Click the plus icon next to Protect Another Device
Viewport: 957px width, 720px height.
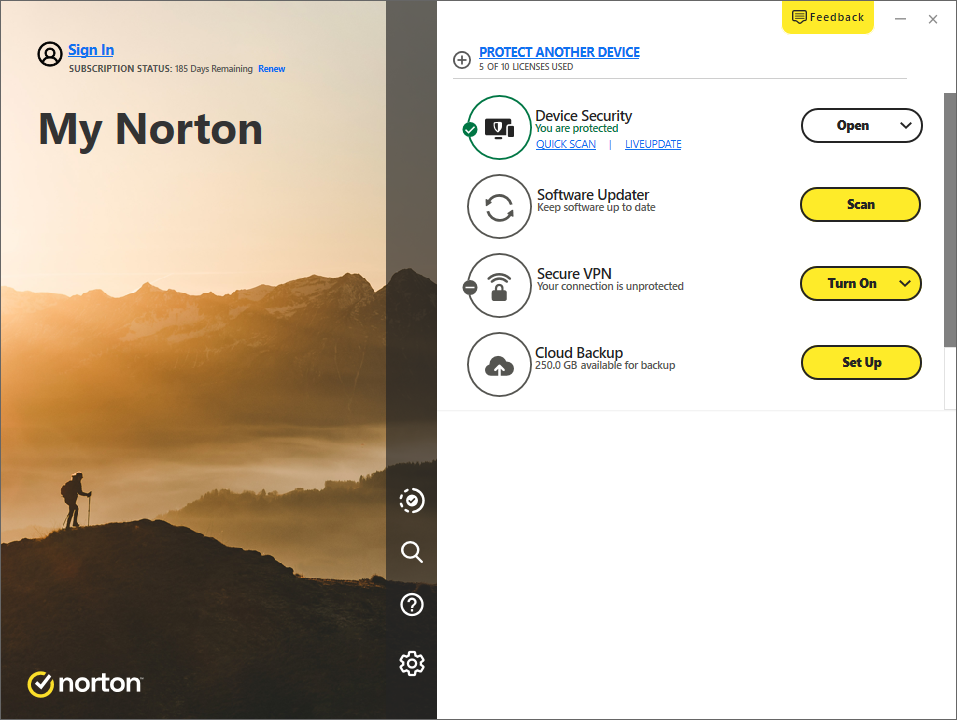pos(462,60)
